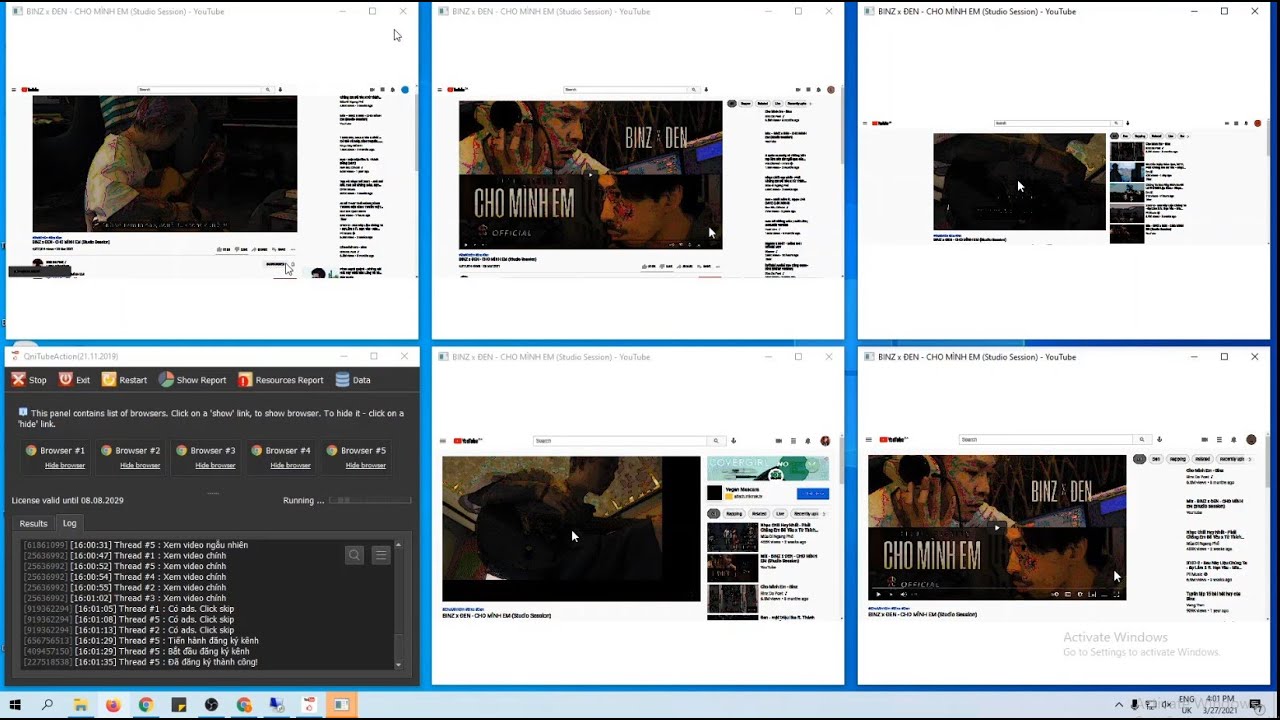Select the Related chip in the bottom-right YouTube window

[x=1203, y=459]
